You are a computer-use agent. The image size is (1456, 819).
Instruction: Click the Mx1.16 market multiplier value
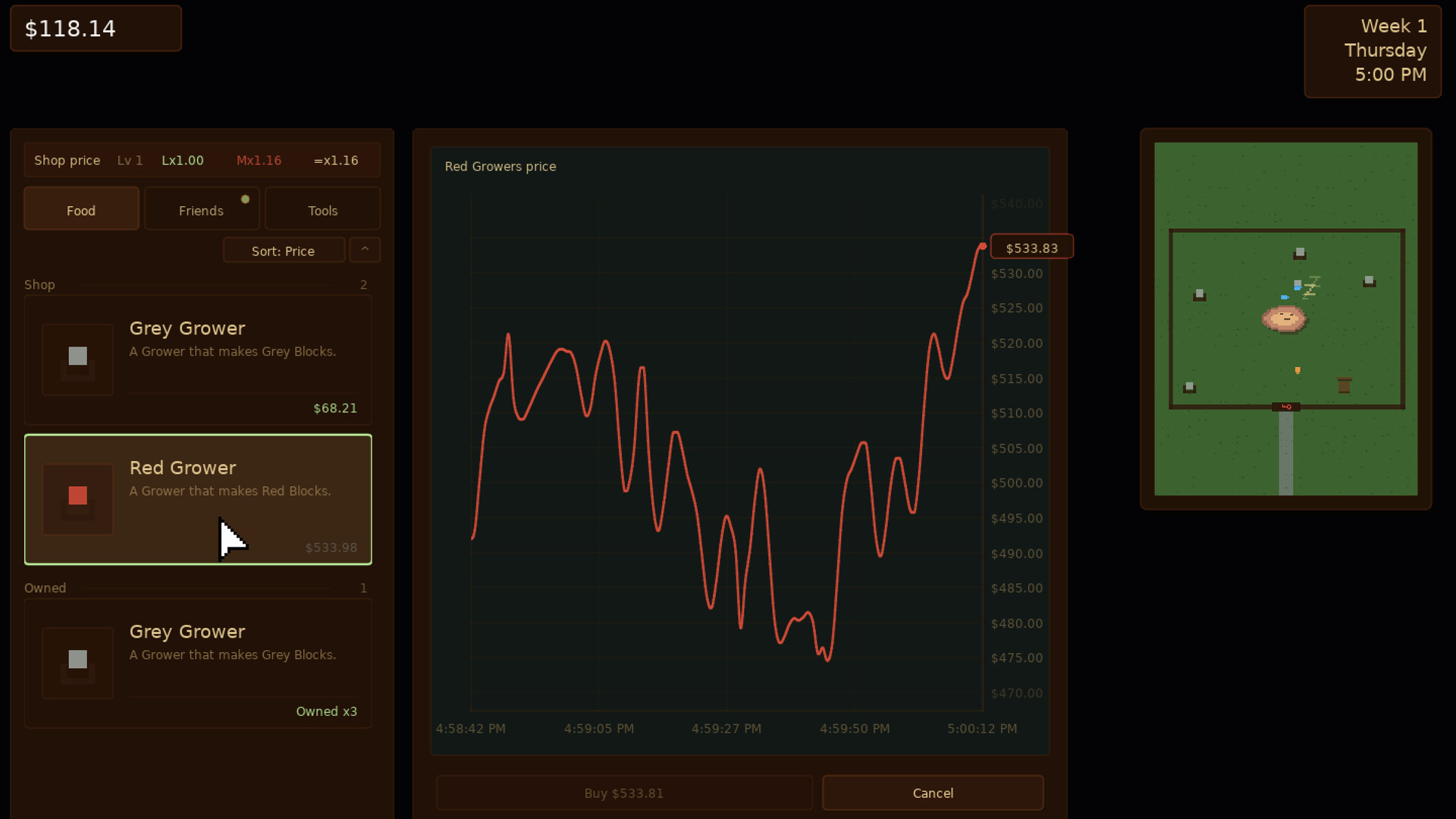(x=259, y=160)
